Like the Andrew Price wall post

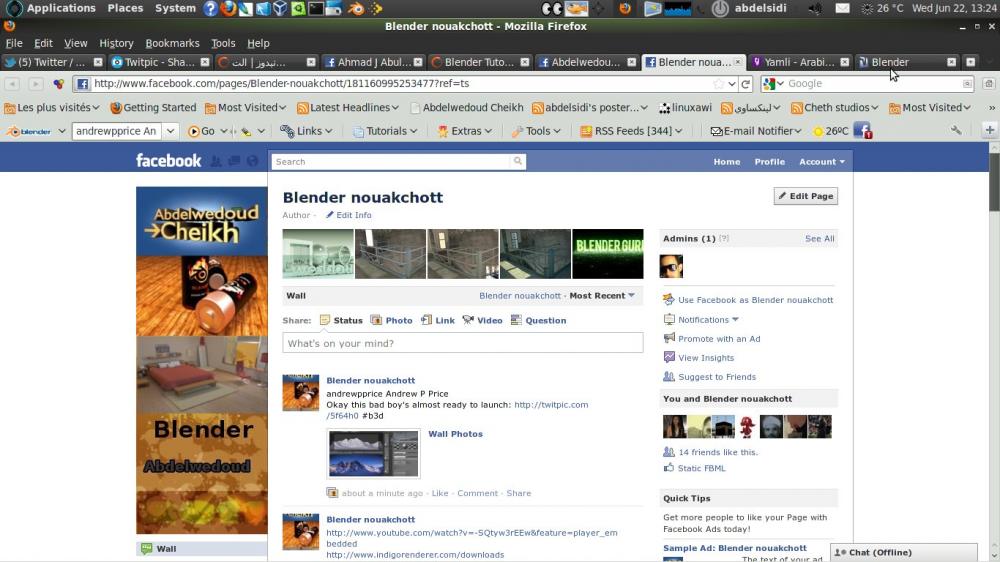(x=440, y=493)
